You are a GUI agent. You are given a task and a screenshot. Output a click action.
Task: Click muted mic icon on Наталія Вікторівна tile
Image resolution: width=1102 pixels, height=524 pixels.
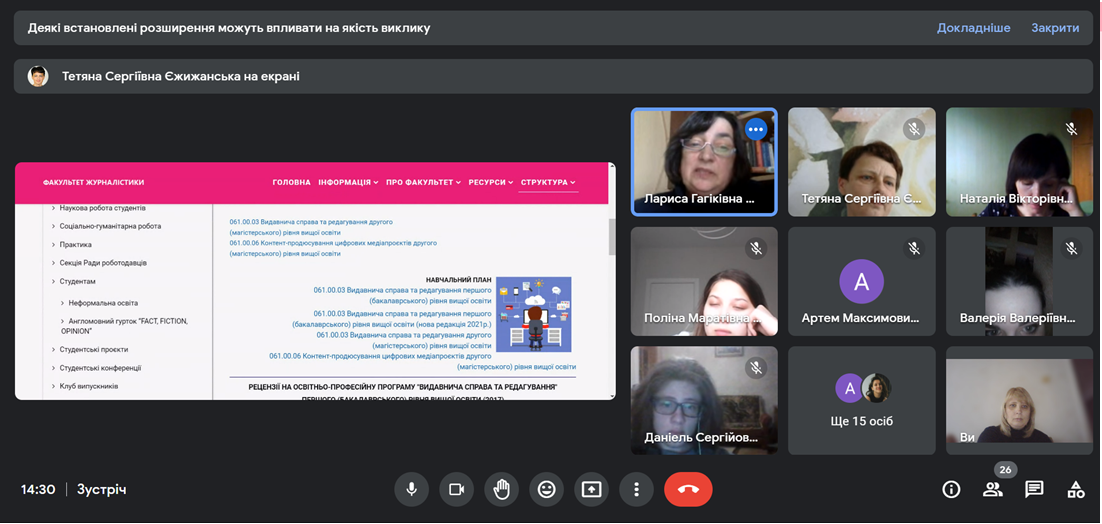click(1071, 129)
